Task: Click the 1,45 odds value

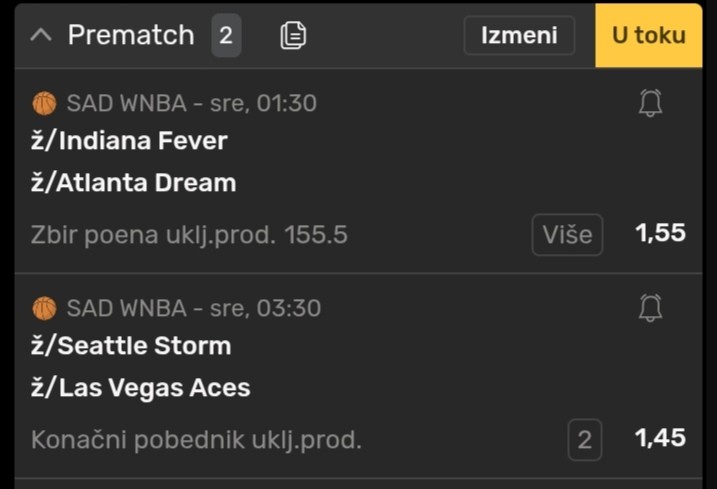Action: point(660,438)
